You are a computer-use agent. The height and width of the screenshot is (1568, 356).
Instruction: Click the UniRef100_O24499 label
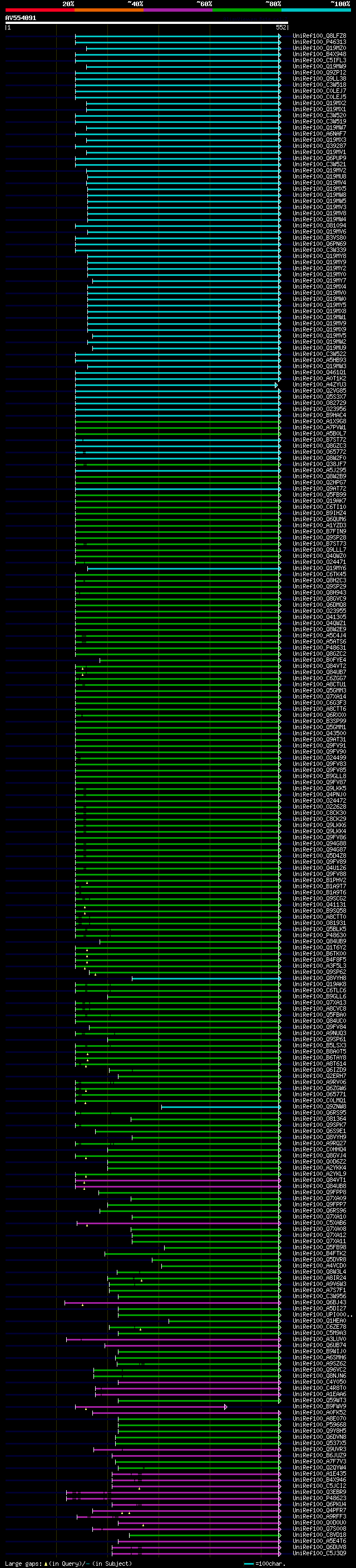coord(319,758)
